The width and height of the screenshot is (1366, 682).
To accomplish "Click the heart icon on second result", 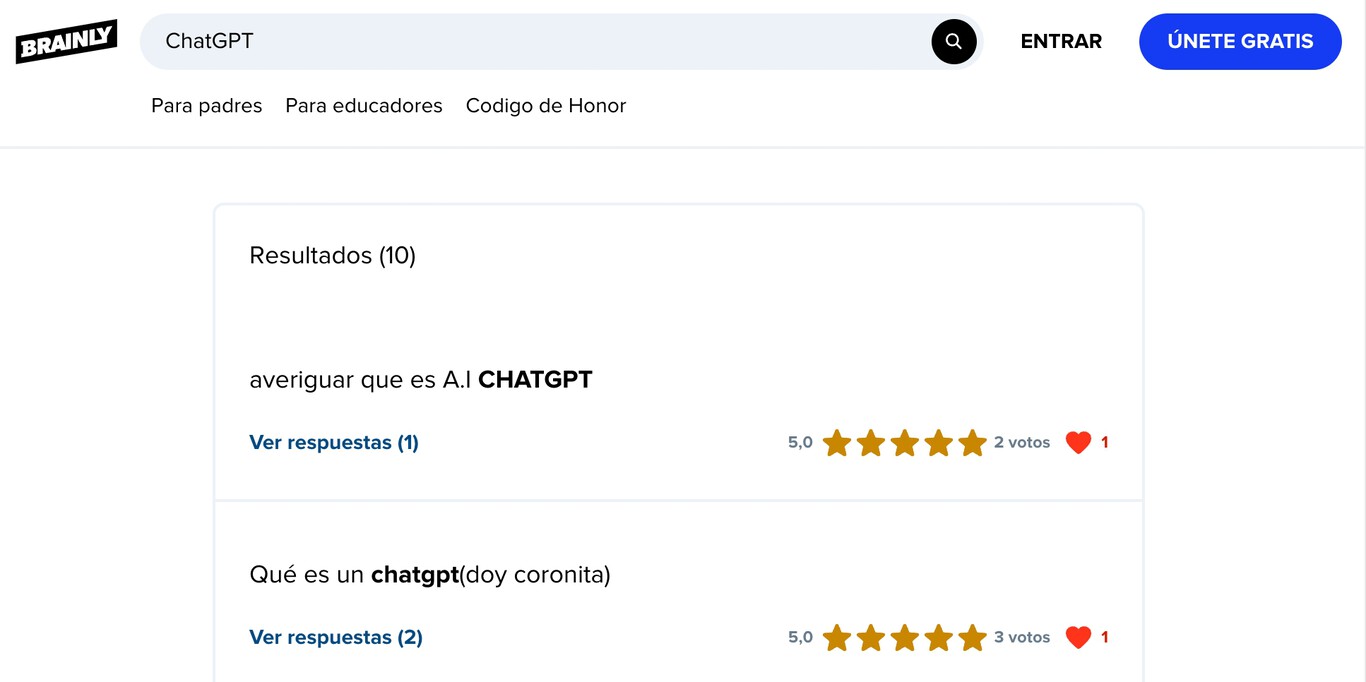I will click(x=1078, y=637).
